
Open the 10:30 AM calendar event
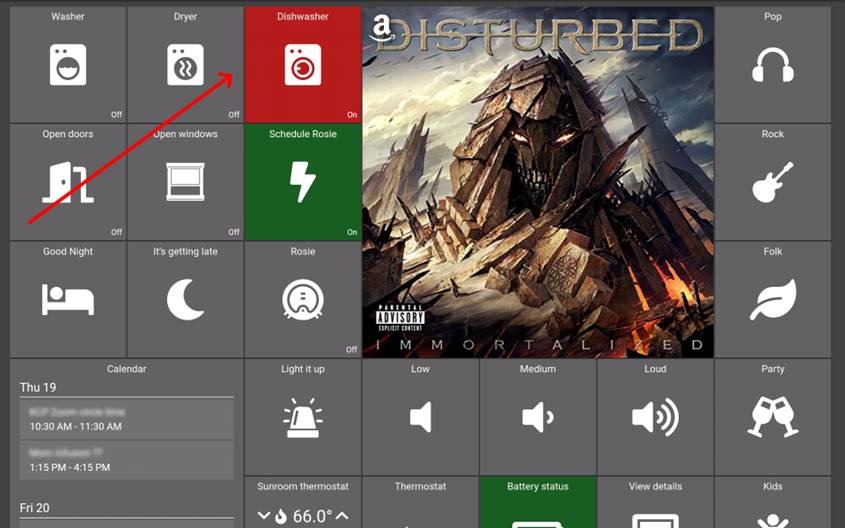coord(126,419)
